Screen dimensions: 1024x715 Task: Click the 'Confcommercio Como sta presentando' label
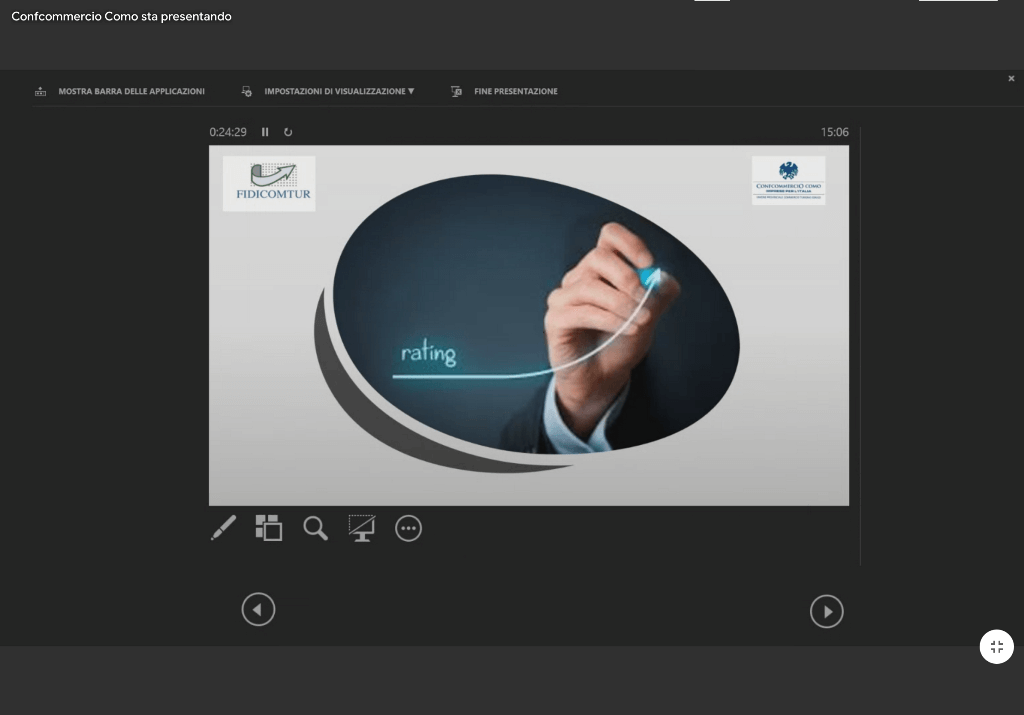tap(121, 16)
